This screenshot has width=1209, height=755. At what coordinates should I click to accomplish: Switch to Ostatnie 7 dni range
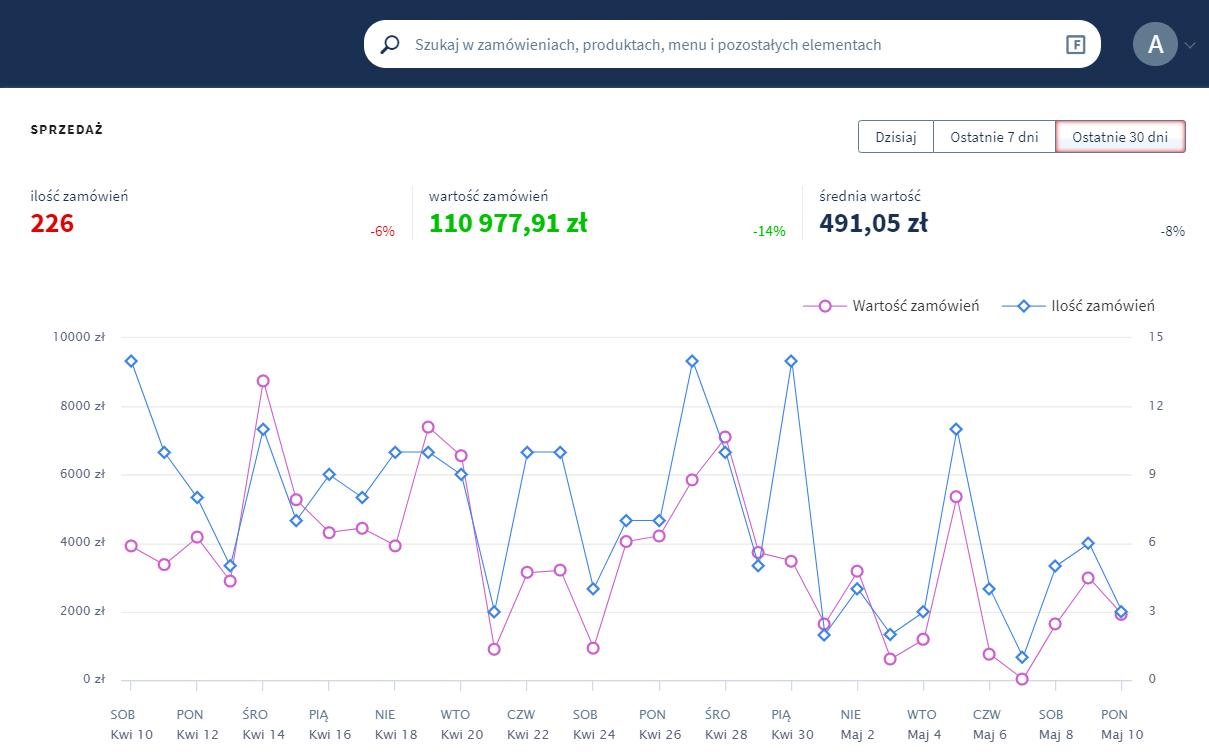pyautogui.click(x=994, y=137)
